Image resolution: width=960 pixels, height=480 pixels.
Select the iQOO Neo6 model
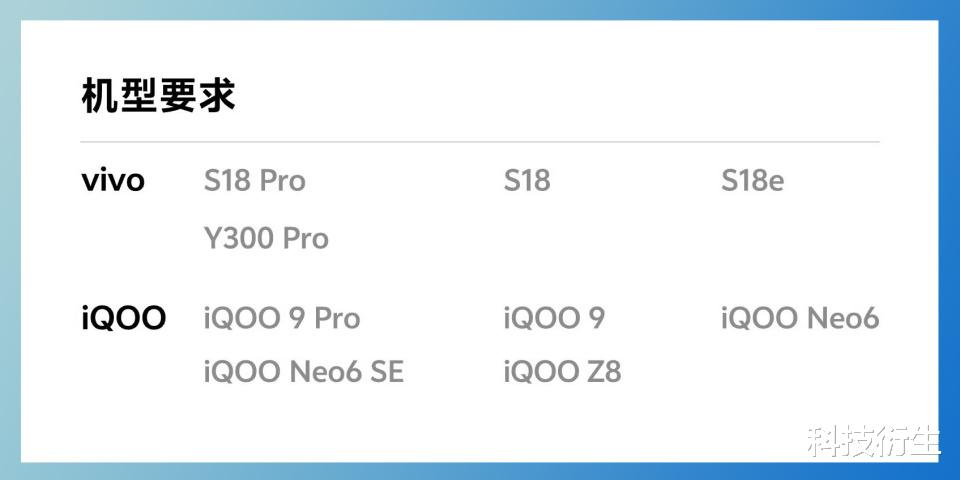click(x=800, y=318)
